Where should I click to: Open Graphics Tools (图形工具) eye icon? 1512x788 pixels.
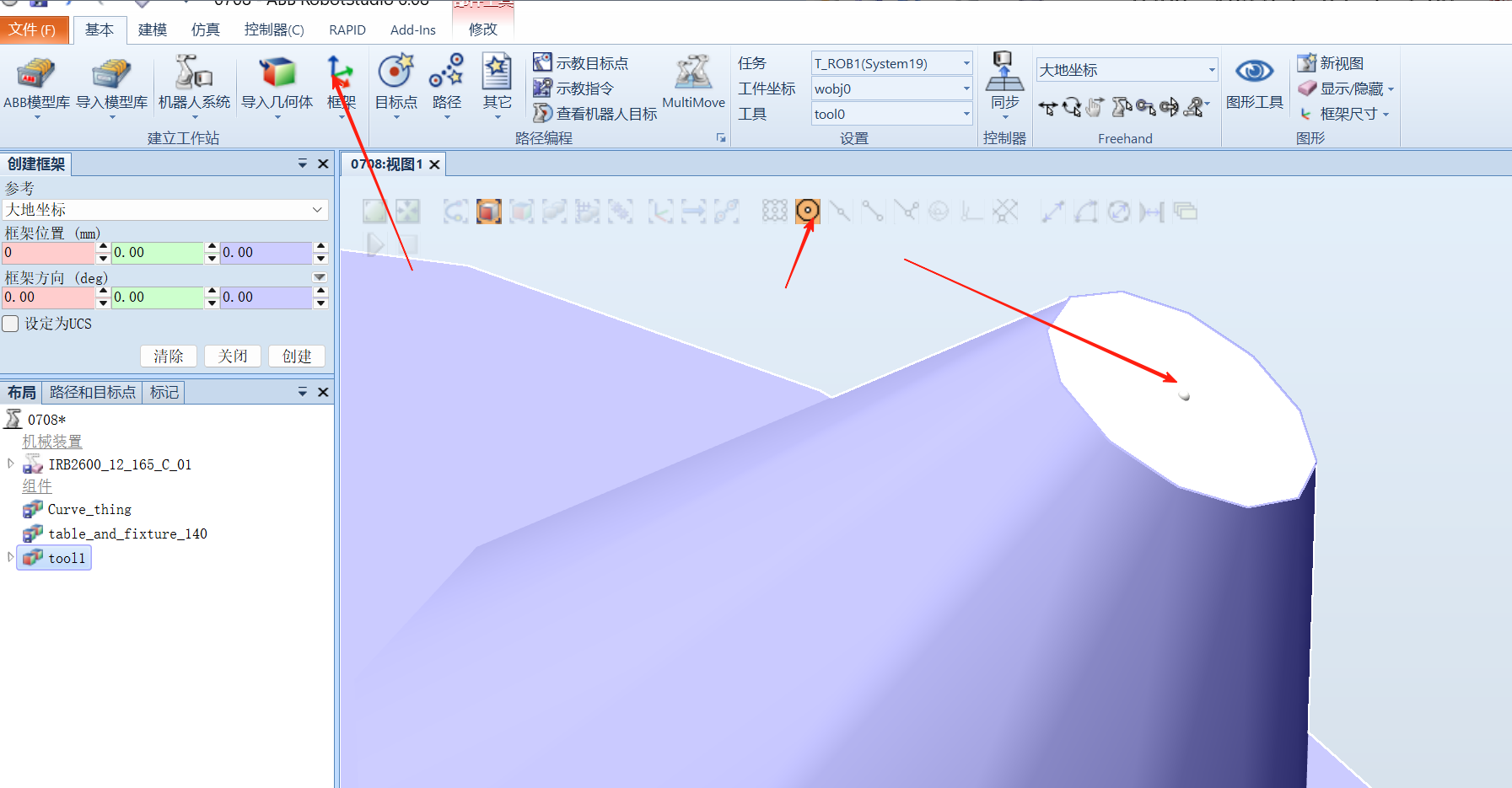(x=1254, y=83)
